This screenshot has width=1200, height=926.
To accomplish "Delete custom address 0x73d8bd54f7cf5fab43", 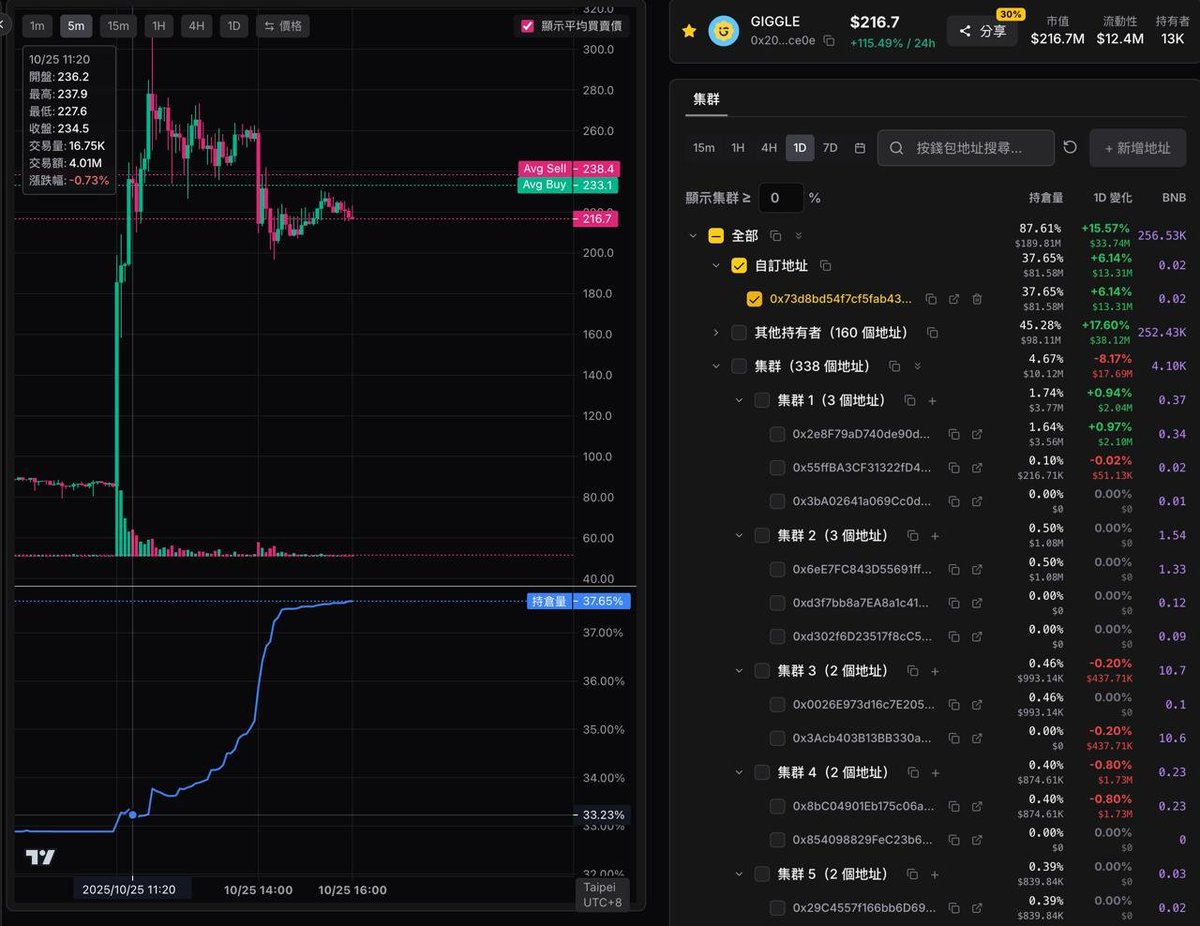I will pyautogui.click(x=977, y=299).
